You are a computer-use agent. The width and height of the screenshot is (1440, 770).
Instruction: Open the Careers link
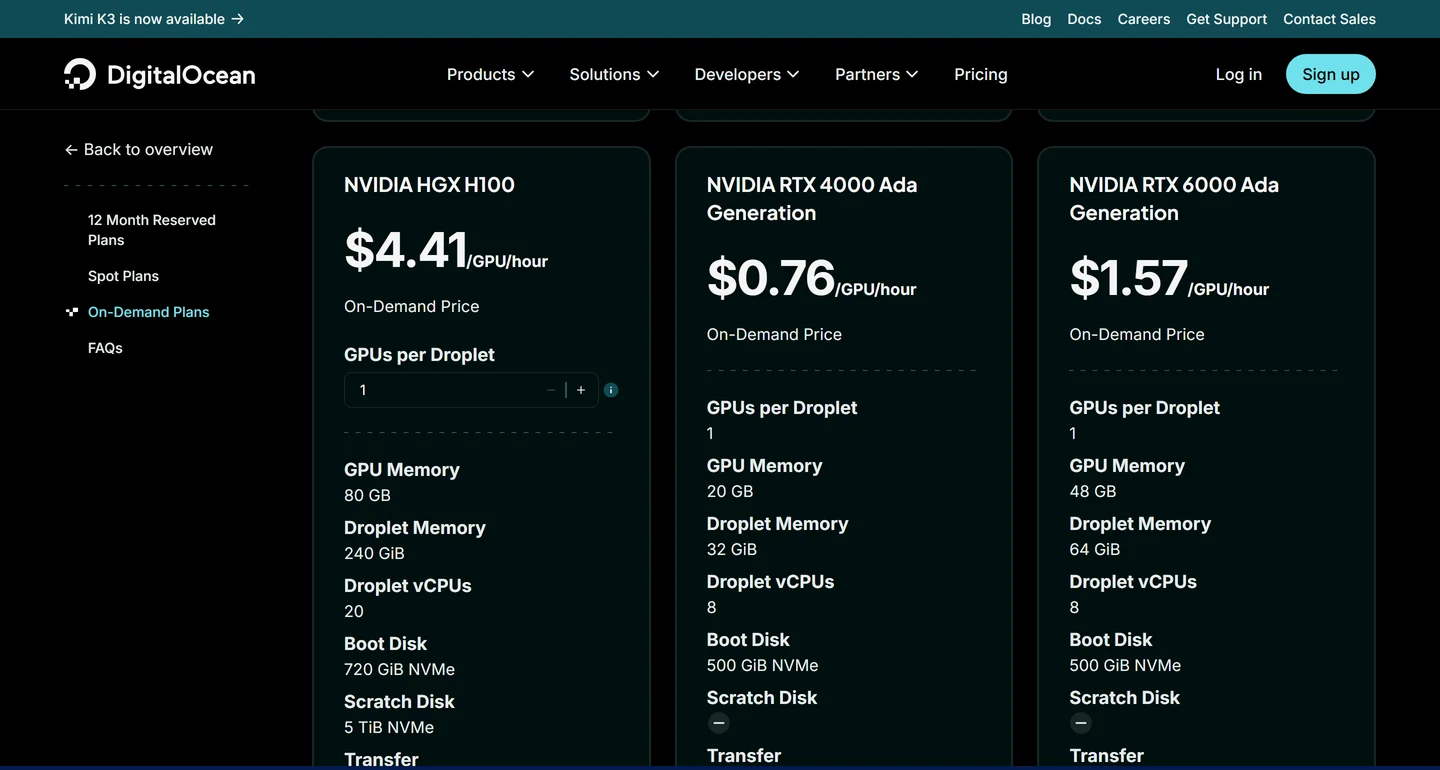pos(1144,19)
